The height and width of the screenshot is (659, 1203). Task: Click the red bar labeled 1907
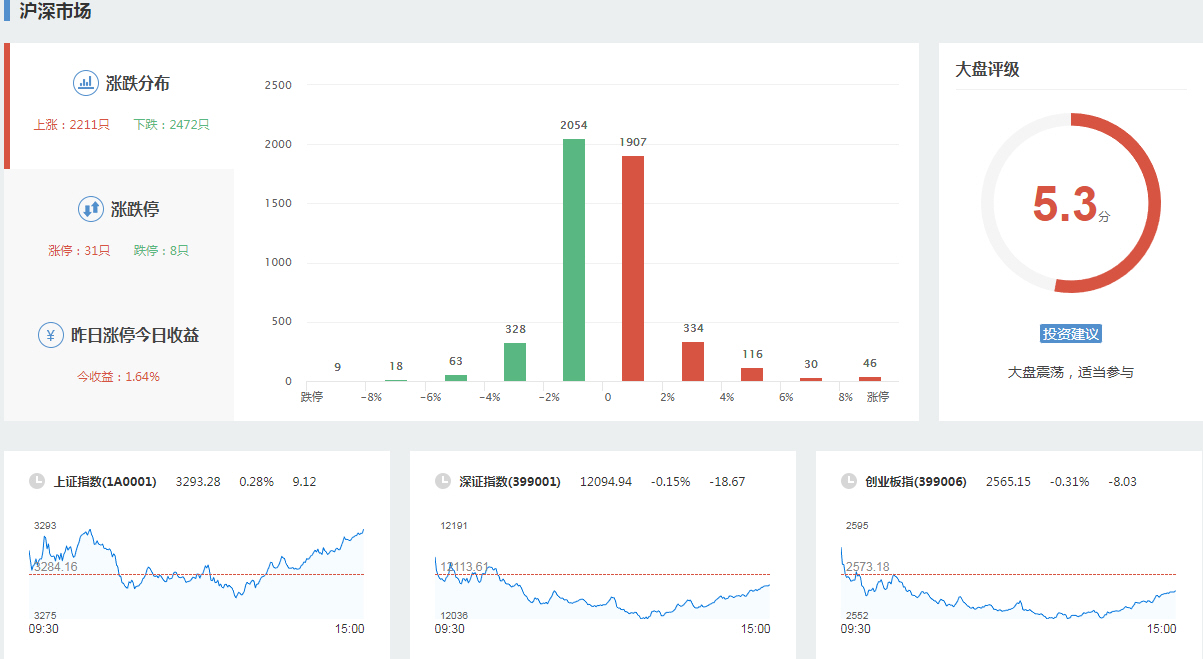pos(633,268)
